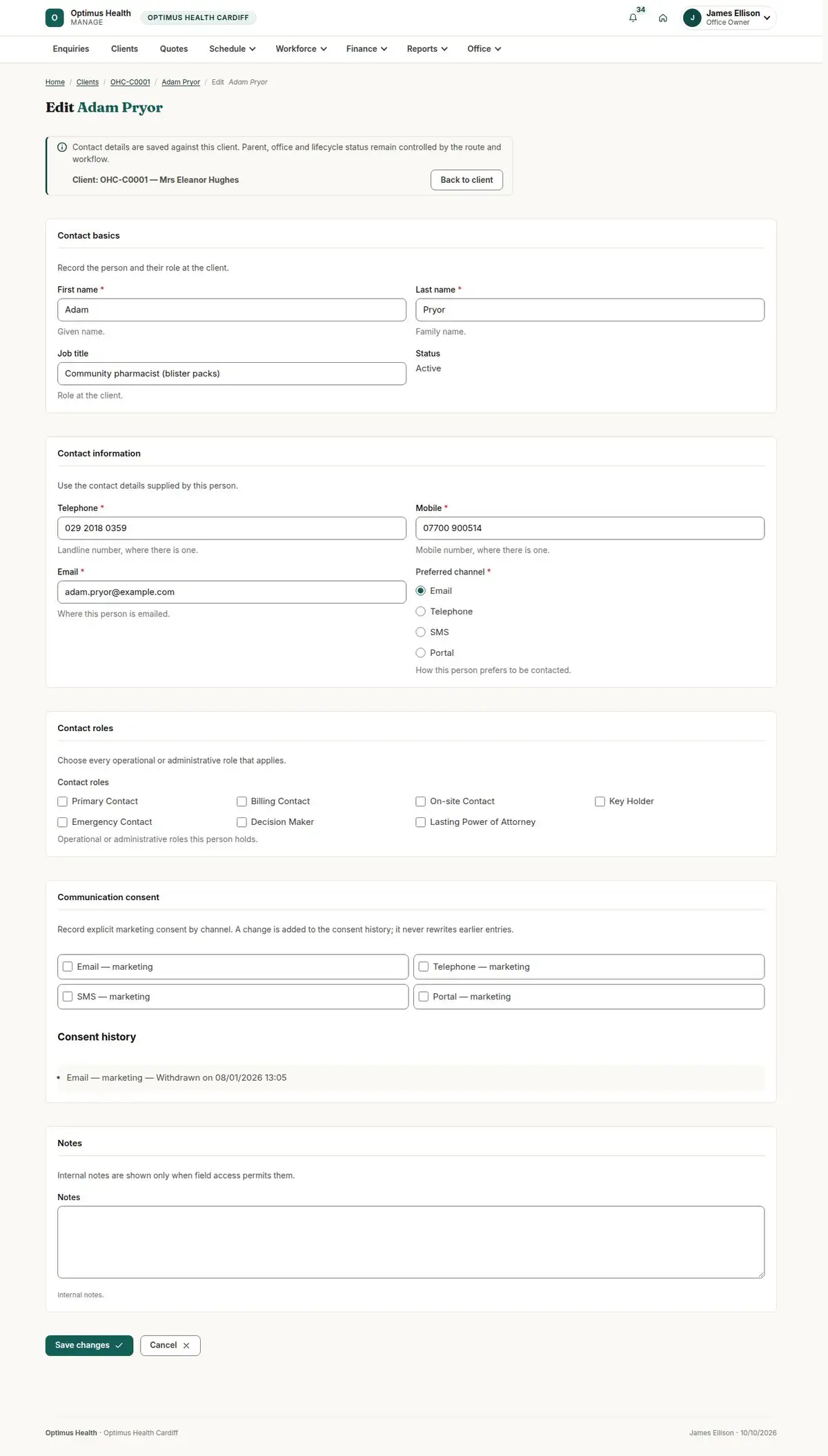This screenshot has width=828, height=1456.
Task: Tick the Primary Contact checkbox
Action: click(62, 801)
